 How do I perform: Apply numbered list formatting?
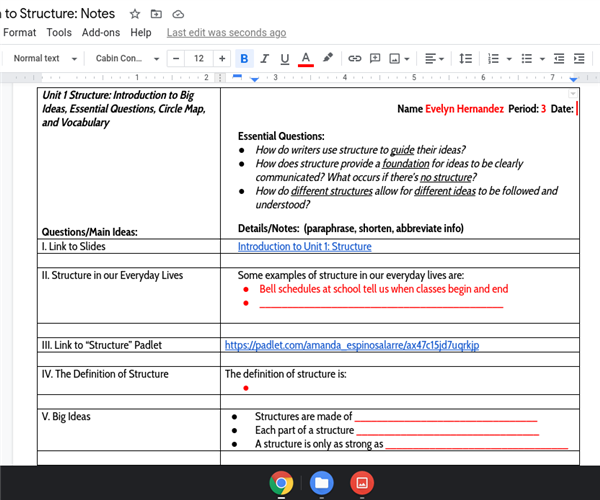pos(493,59)
